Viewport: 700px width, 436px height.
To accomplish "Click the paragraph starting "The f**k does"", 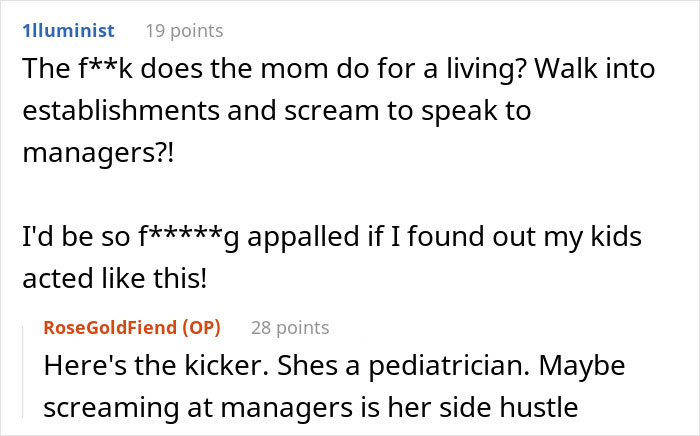I will [339, 110].
